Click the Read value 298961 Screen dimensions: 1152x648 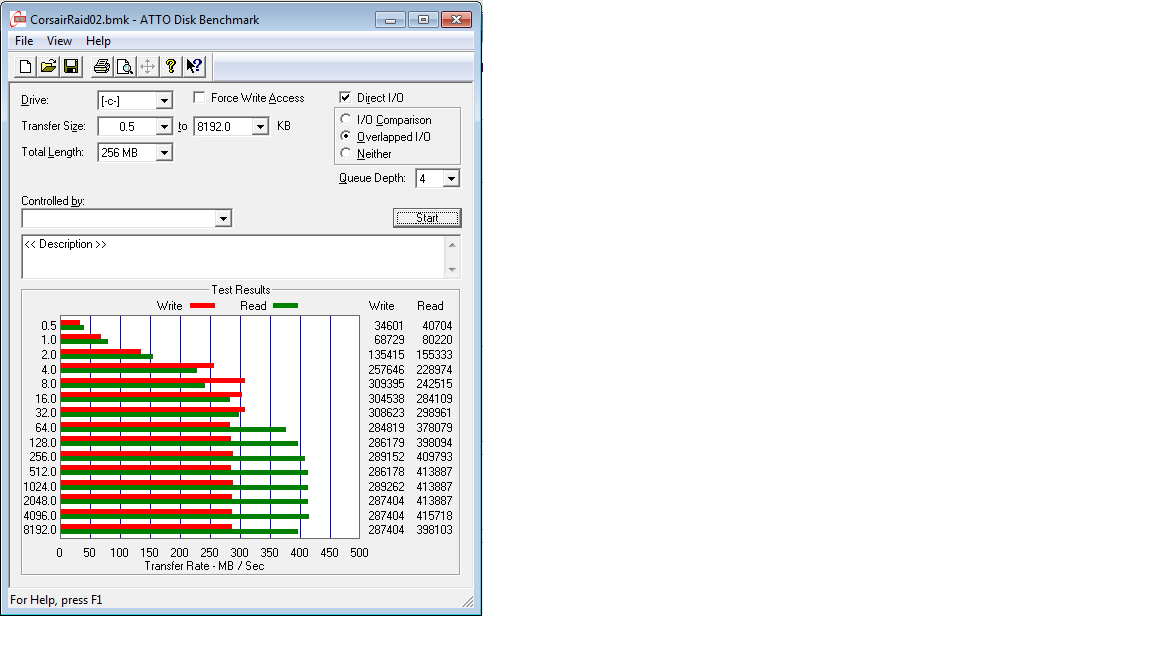434,413
